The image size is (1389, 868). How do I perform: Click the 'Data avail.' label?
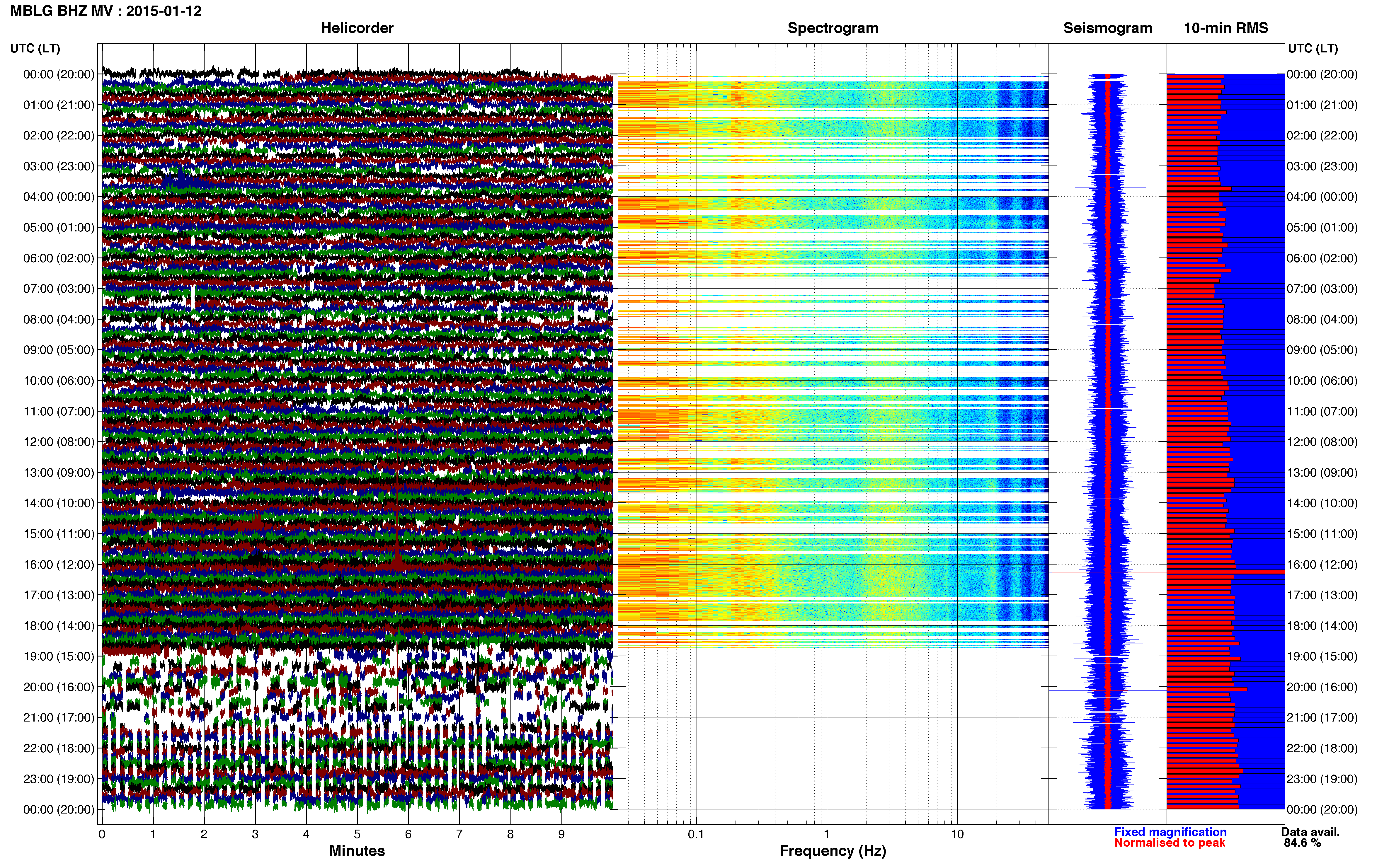point(1310,832)
